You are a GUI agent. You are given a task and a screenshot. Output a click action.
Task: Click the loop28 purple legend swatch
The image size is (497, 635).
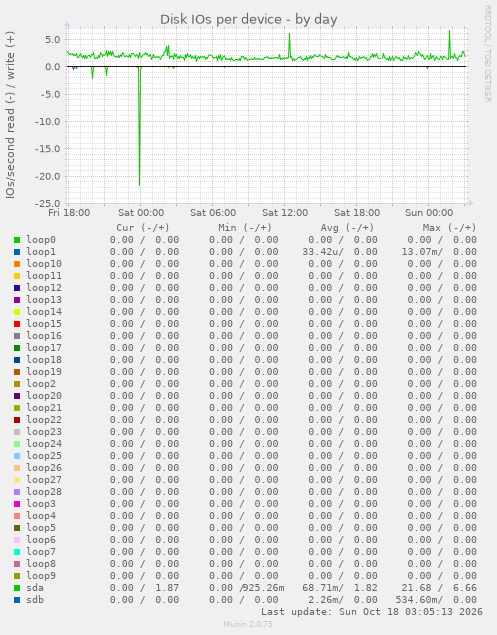[17, 492]
